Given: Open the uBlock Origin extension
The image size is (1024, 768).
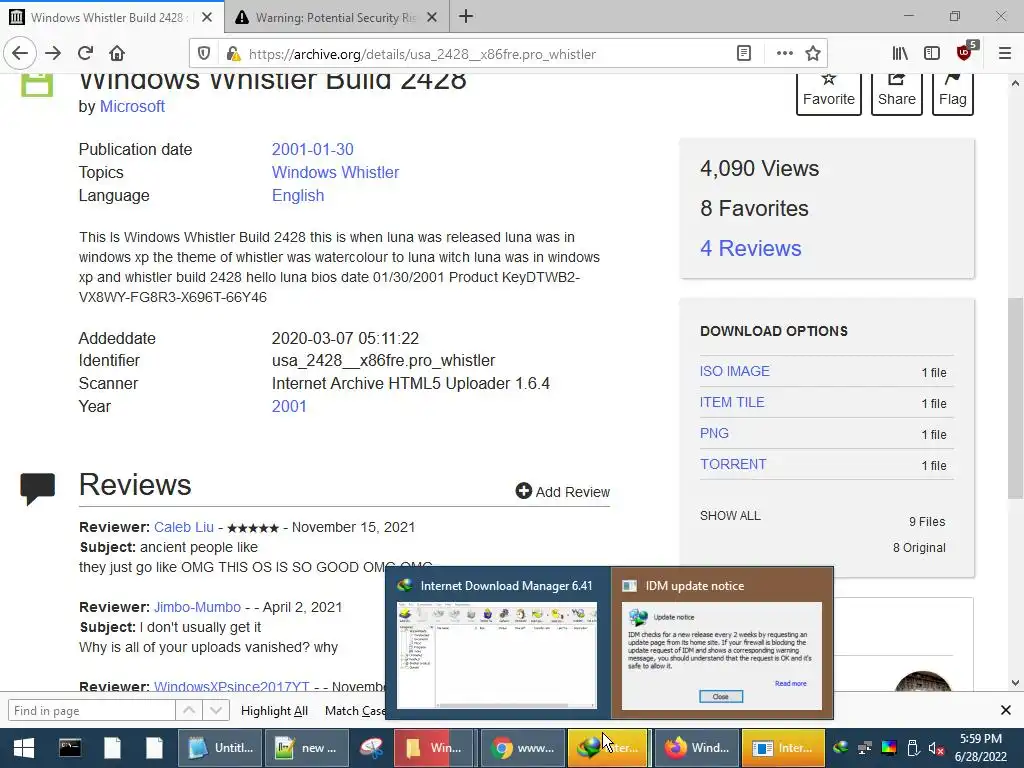Looking at the screenshot, I should [x=965, y=54].
